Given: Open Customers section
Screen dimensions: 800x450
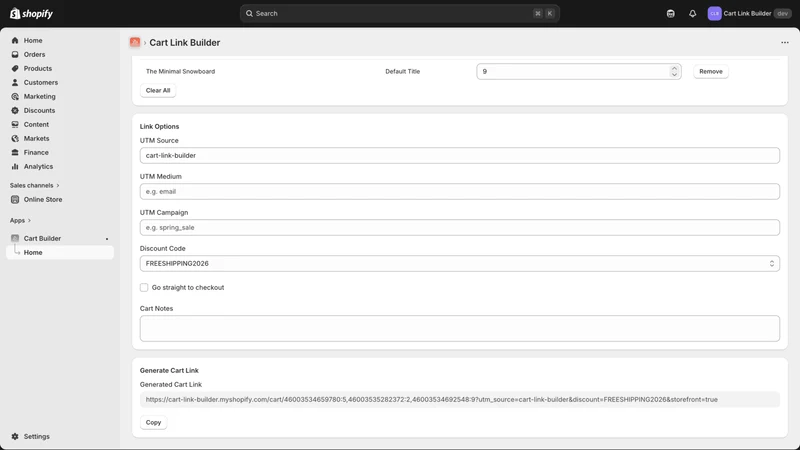Looking at the screenshot, I should pyautogui.click(x=40, y=83).
